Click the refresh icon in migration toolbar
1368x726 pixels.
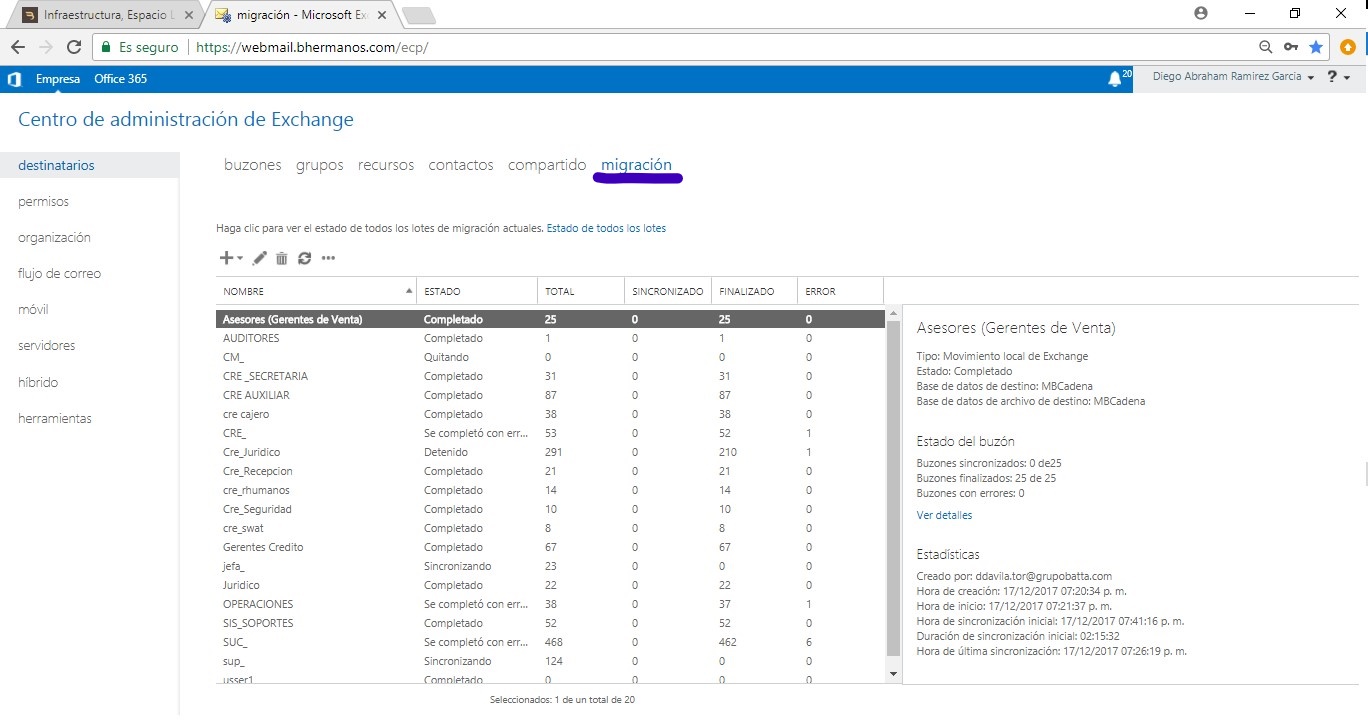coord(304,258)
